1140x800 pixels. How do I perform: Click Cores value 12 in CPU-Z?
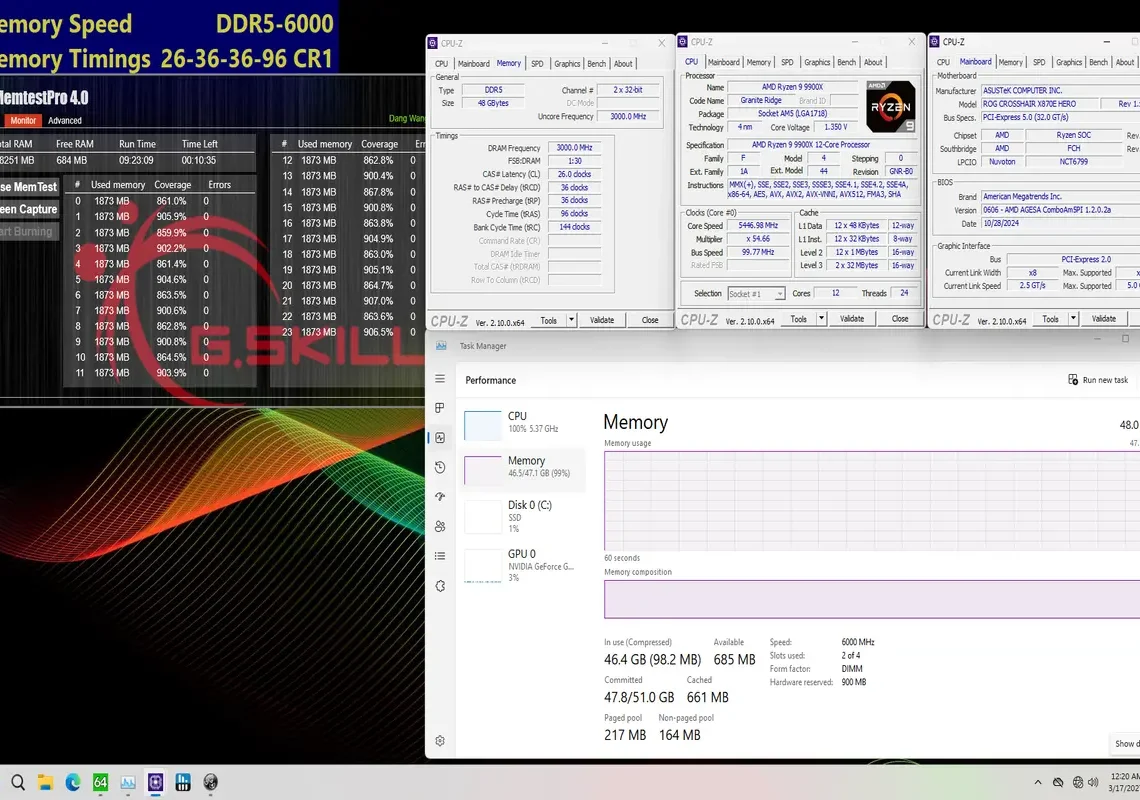pyautogui.click(x=835, y=293)
